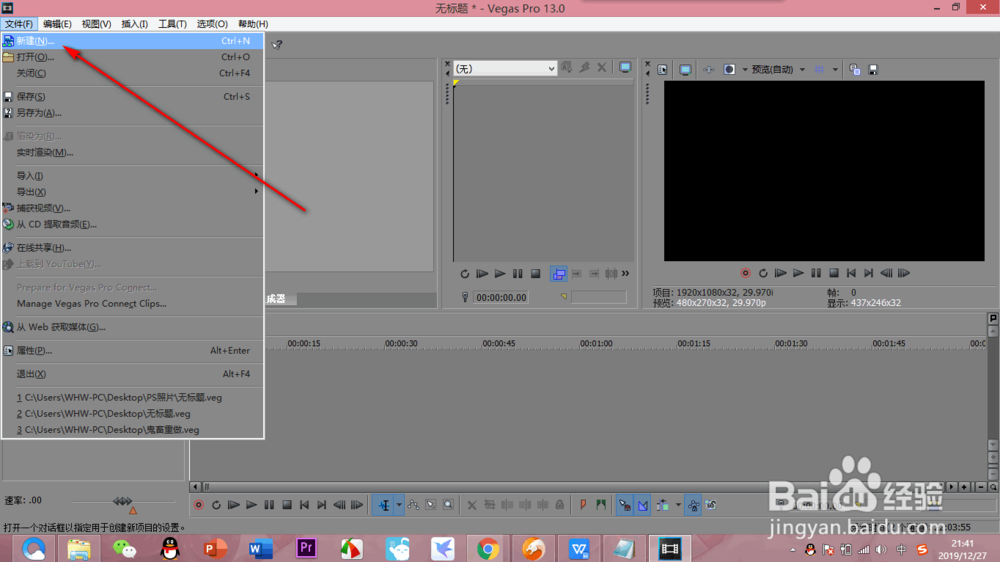
Task: Toggle lock envelopes to events
Action: 693,505
